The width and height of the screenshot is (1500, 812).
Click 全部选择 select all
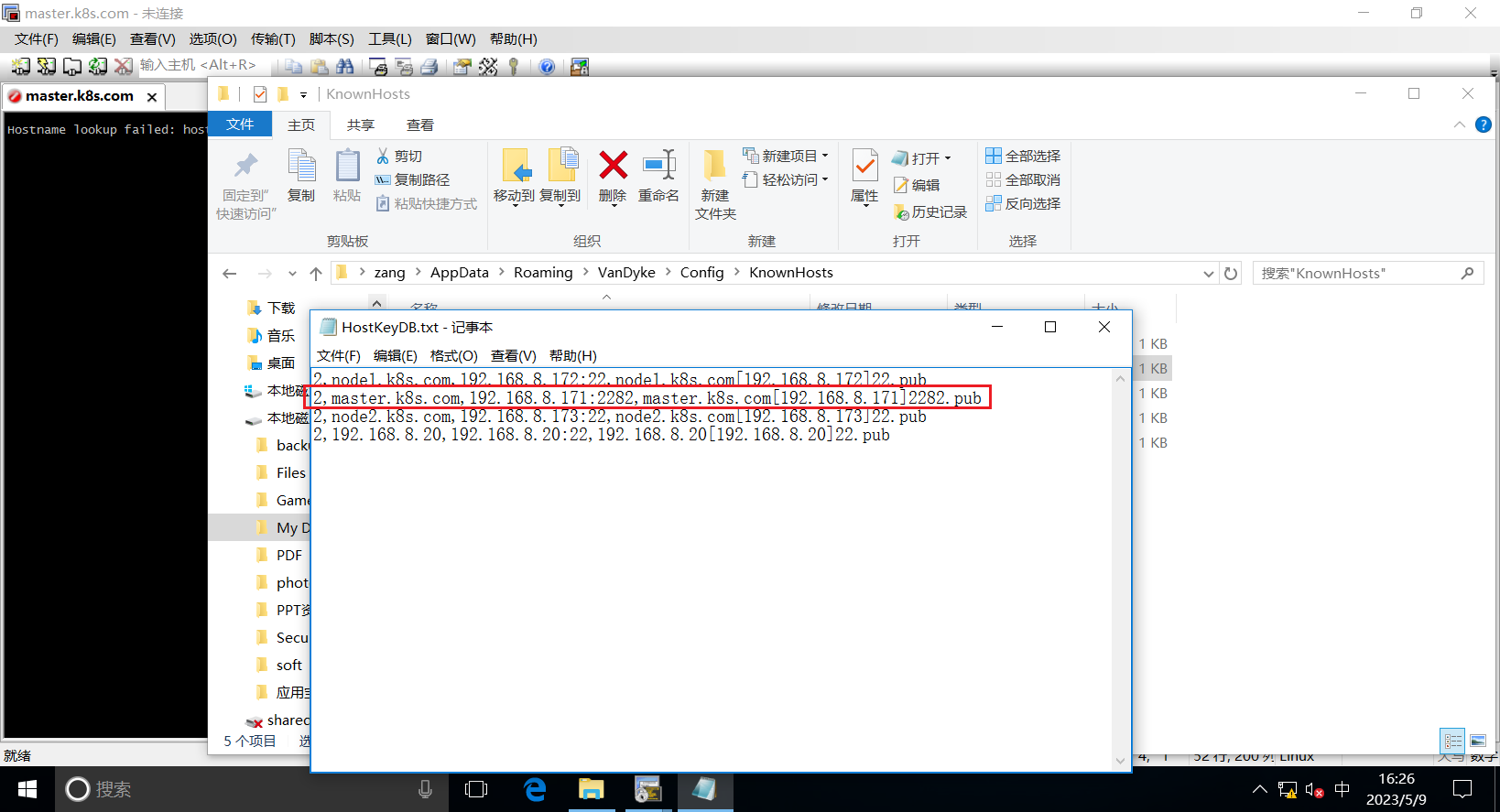[1023, 156]
